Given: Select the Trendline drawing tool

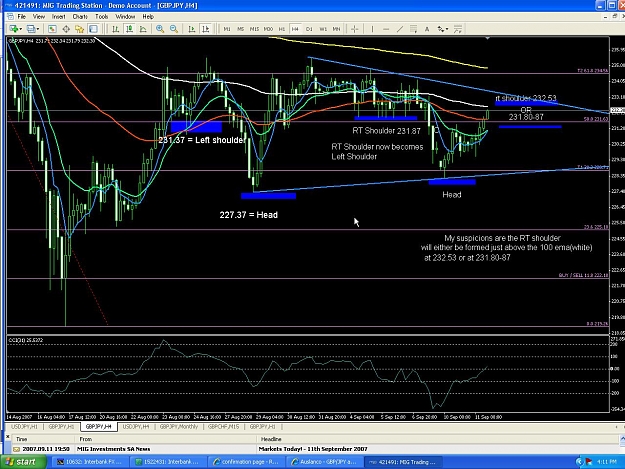Looking at the screenshot, I should click(x=400, y=29).
